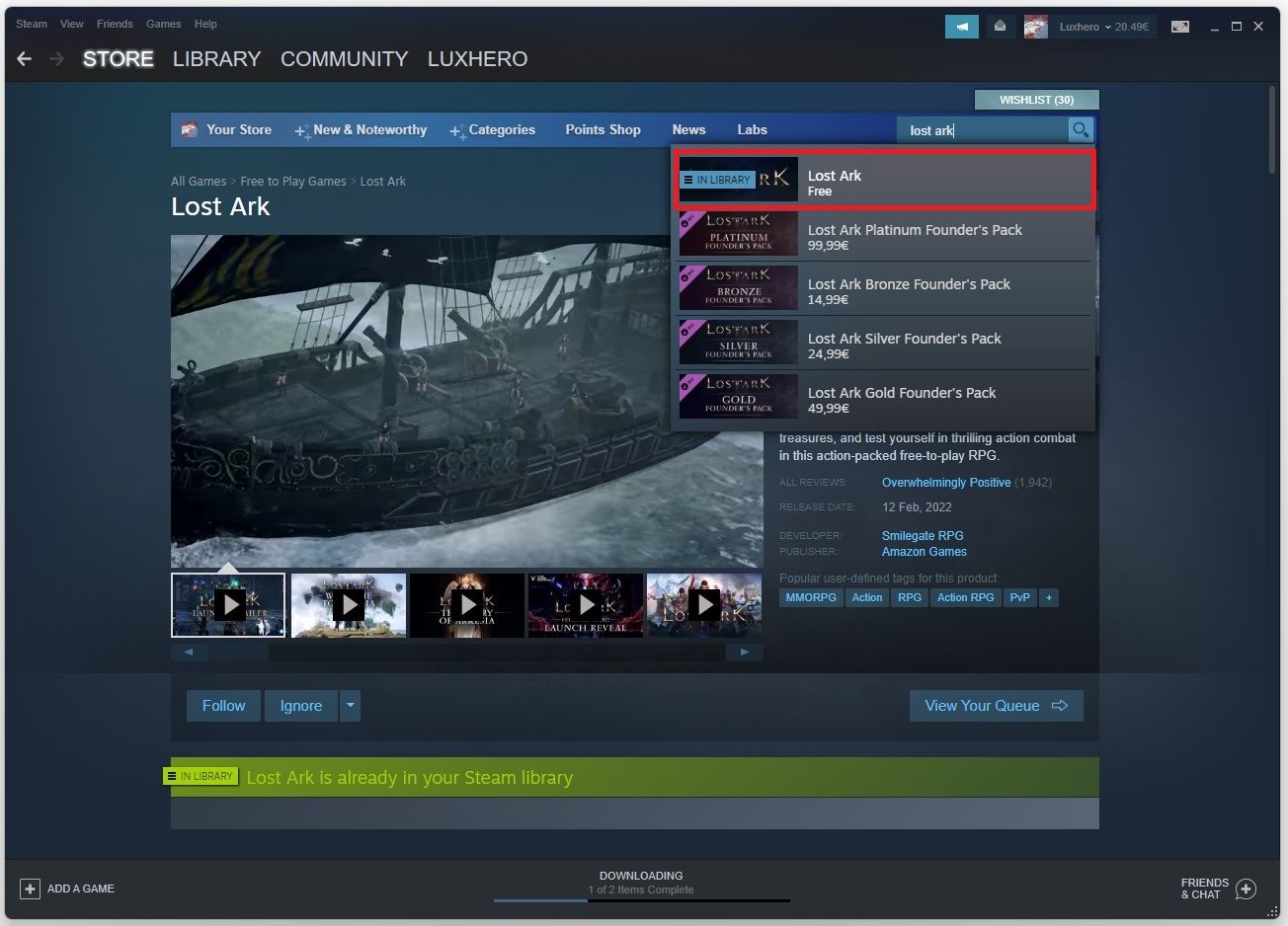
Task: Click the Follow button
Action: pos(223,706)
